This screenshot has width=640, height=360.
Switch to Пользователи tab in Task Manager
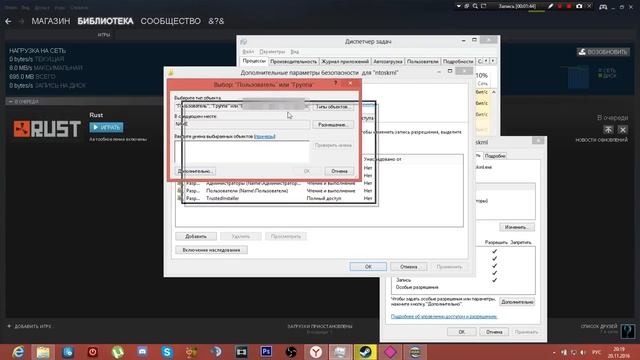(422, 61)
